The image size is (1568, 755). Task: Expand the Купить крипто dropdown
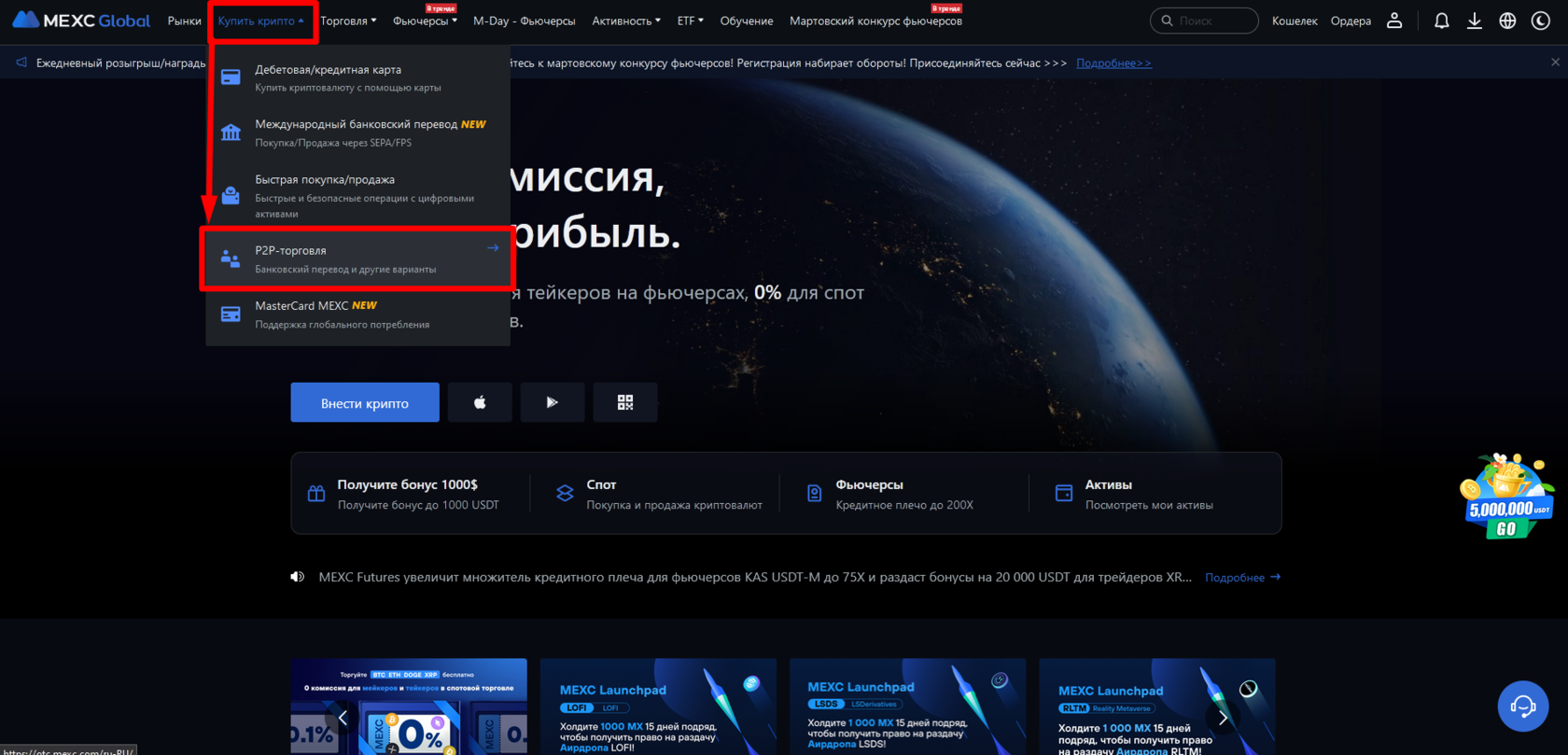pyautogui.click(x=261, y=21)
